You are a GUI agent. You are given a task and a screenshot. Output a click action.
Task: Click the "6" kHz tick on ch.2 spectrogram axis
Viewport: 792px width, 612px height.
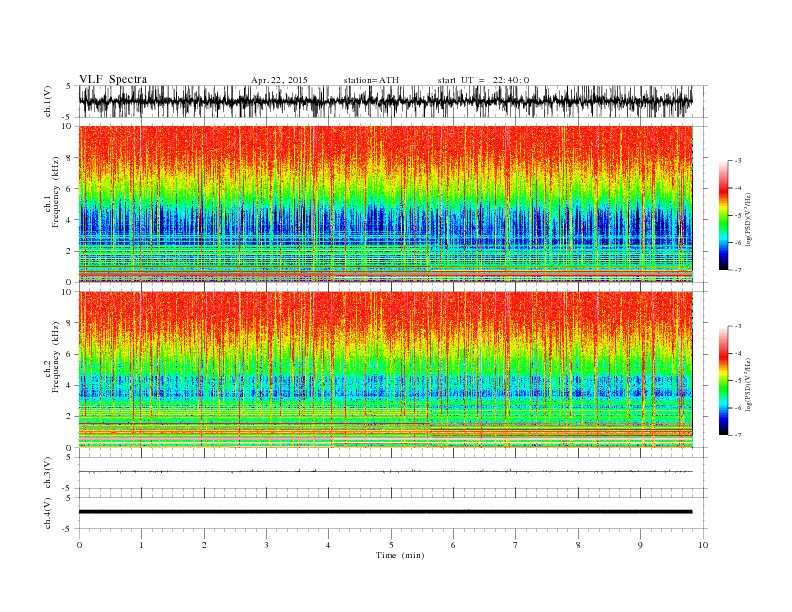pyautogui.click(x=70, y=354)
